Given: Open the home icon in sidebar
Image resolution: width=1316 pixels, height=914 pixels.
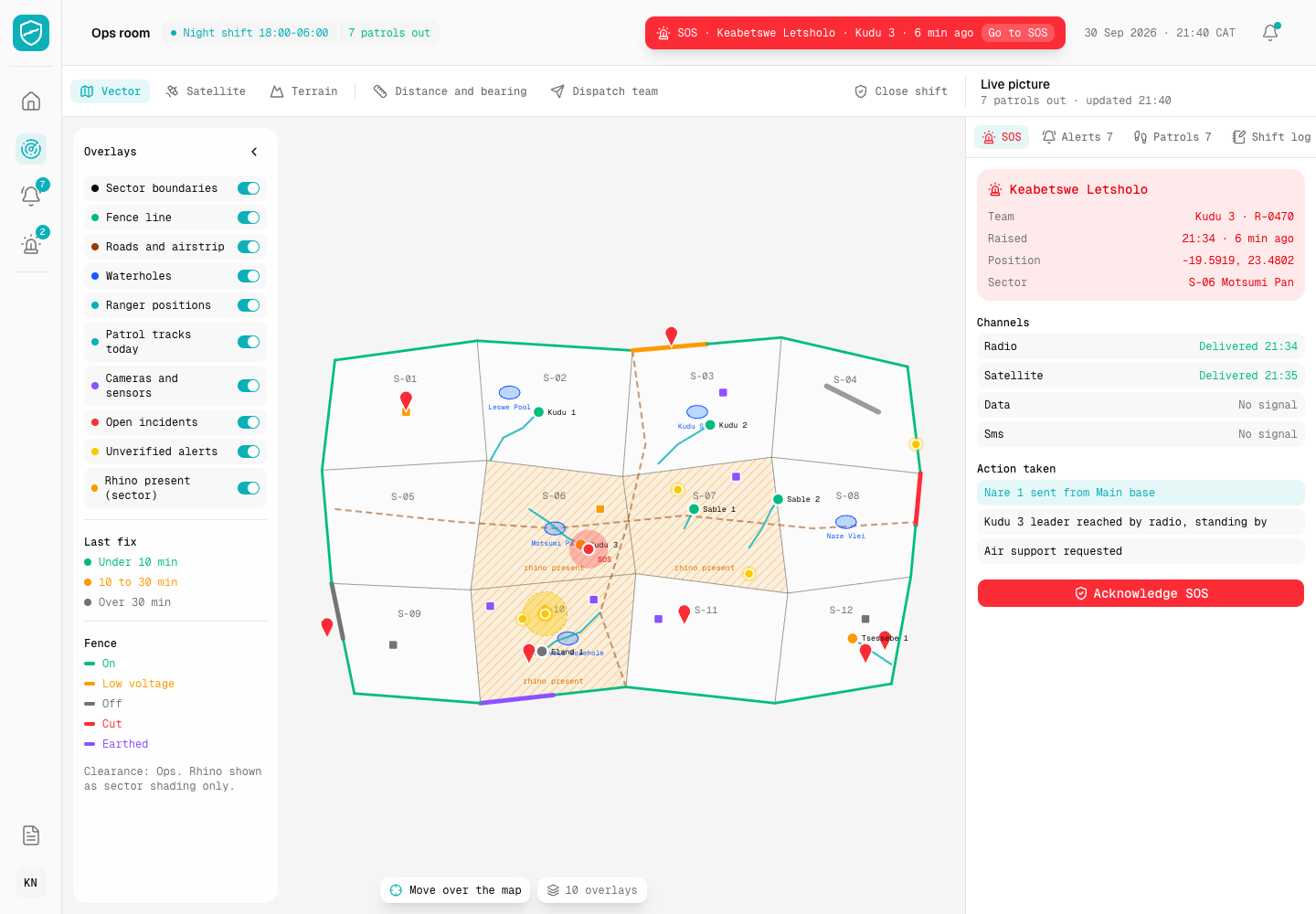Looking at the screenshot, I should [x=31, y=101].
